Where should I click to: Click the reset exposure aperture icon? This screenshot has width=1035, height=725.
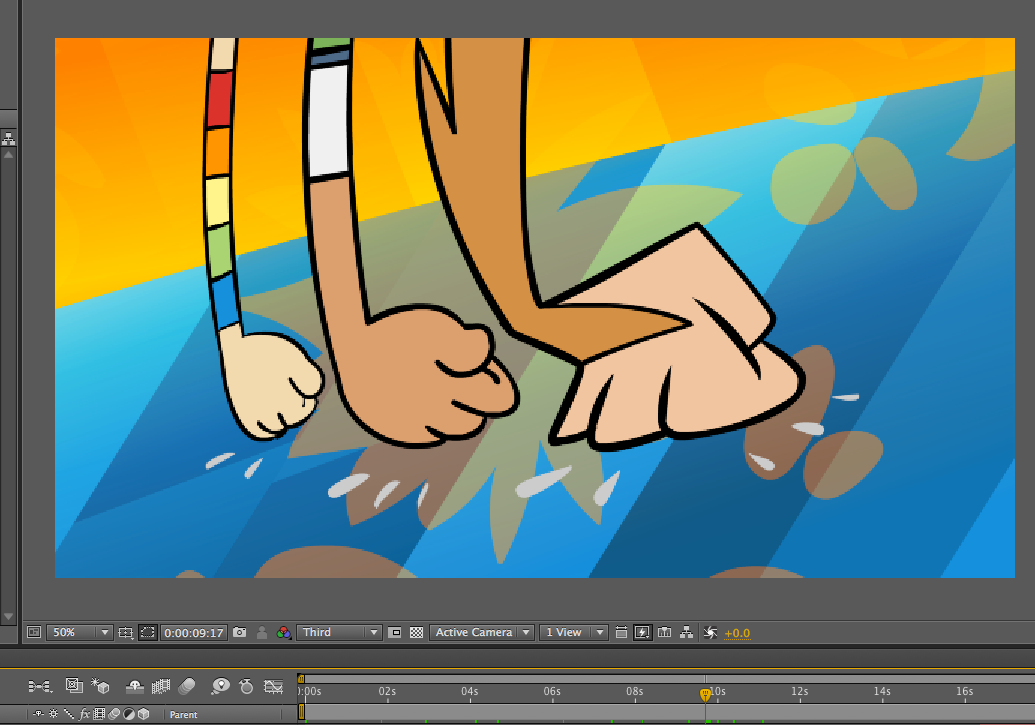tap(711, 632)
